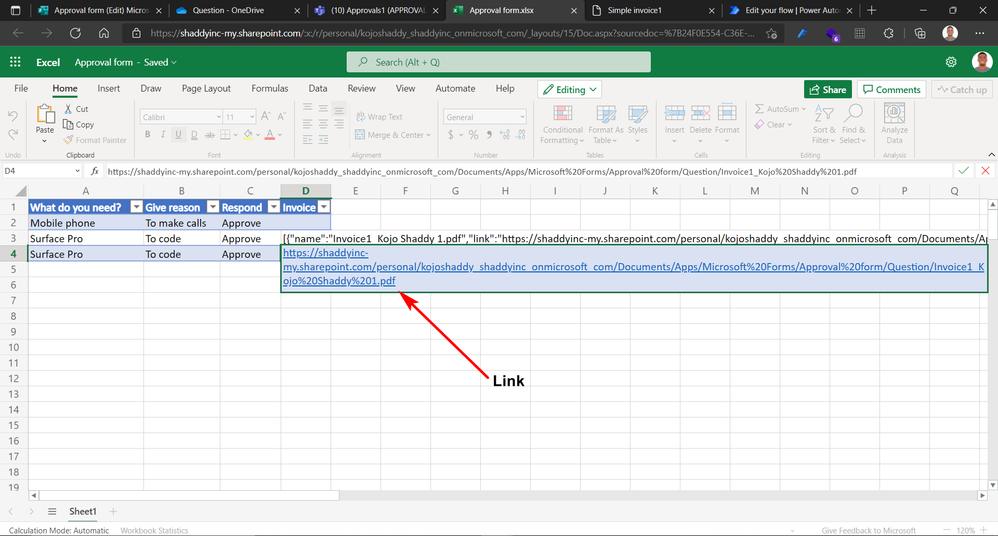Click the Catch up button
The height and width of the screenshot is (536, 998).
coord(962,90)
